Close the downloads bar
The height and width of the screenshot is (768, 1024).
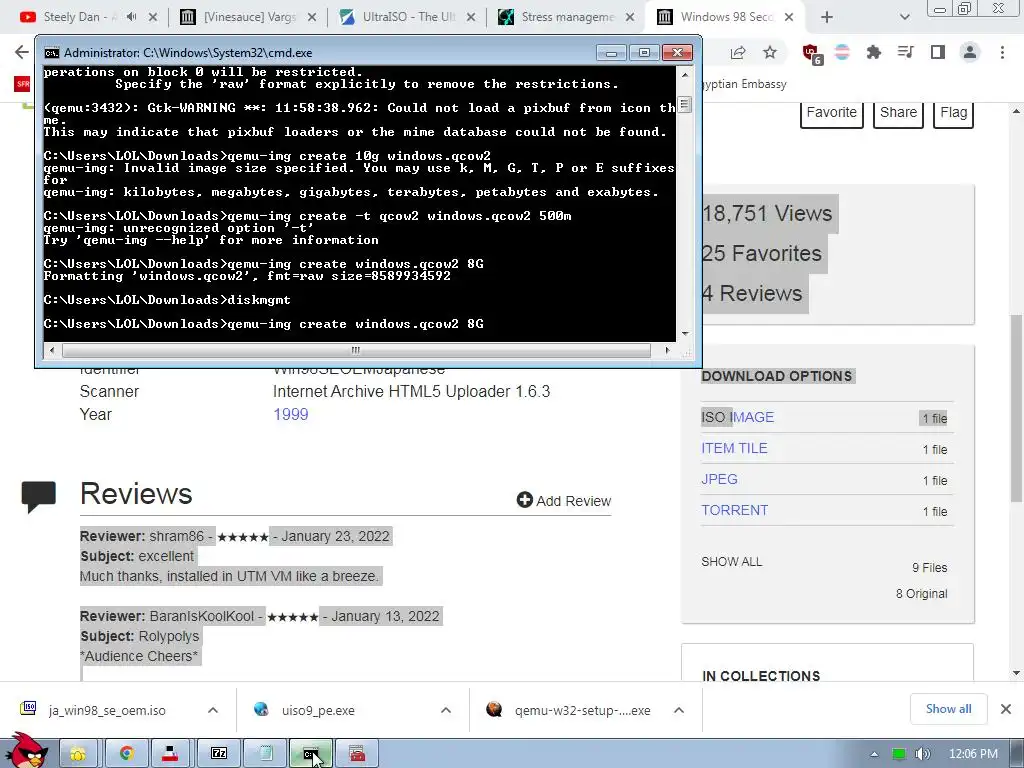click(x=1006, y=709)
